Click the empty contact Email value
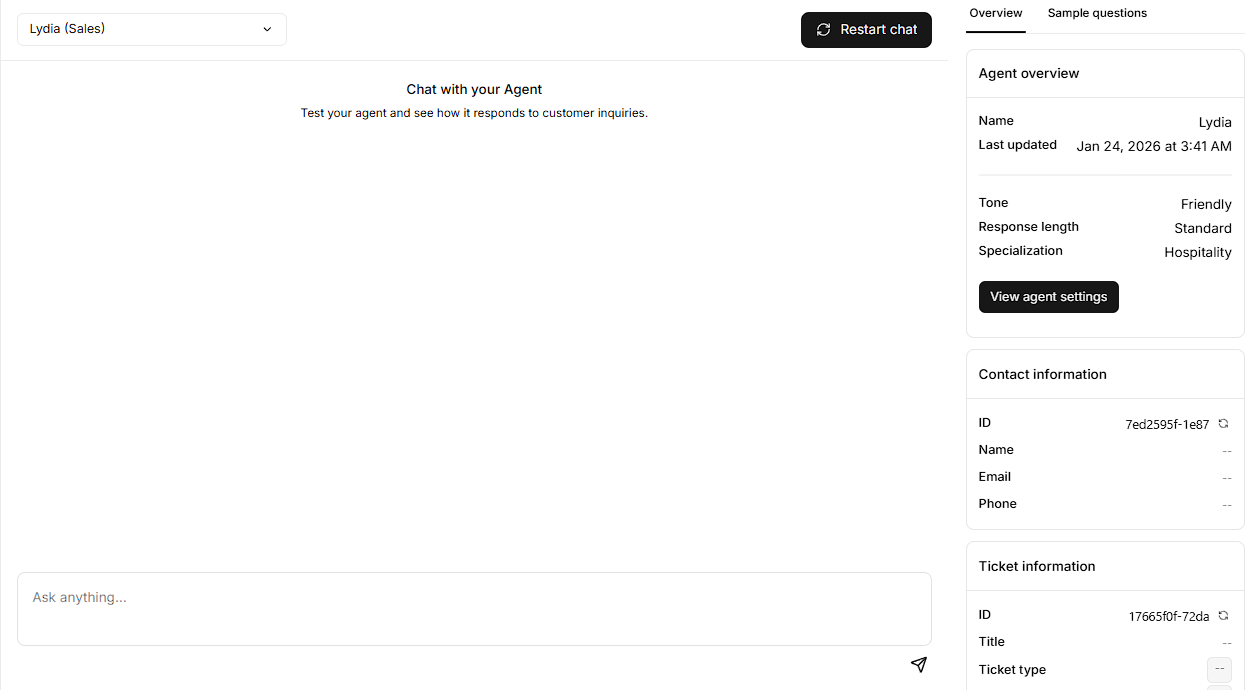This screenshot has height=690, width=1253. pyautogui.click(x=1226, y=478)
